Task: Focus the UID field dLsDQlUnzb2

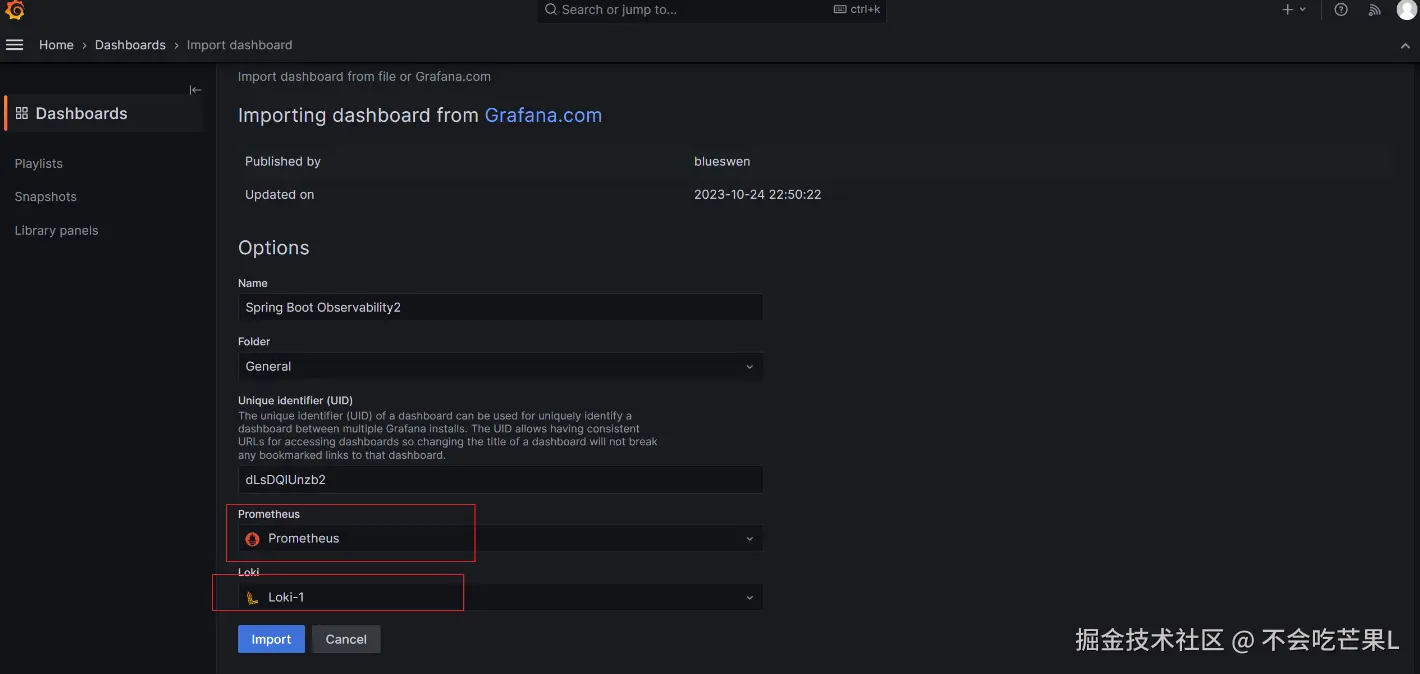Action: [x=500, y=480]
